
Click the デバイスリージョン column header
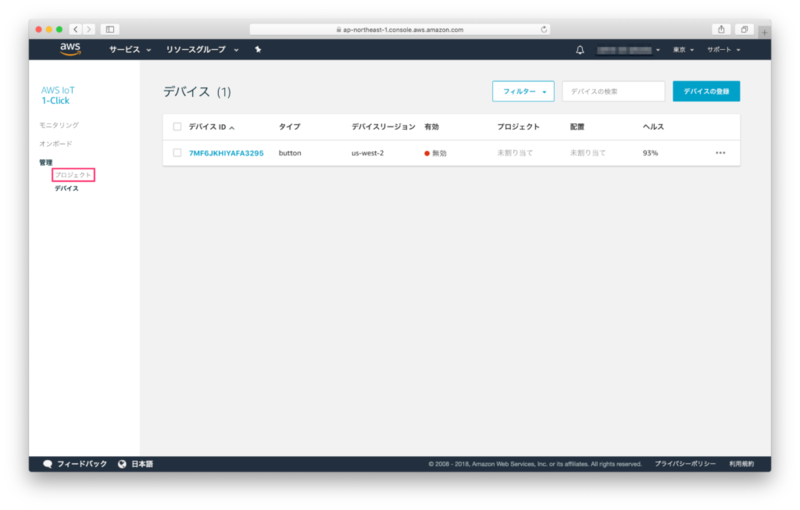click(383, 127)
